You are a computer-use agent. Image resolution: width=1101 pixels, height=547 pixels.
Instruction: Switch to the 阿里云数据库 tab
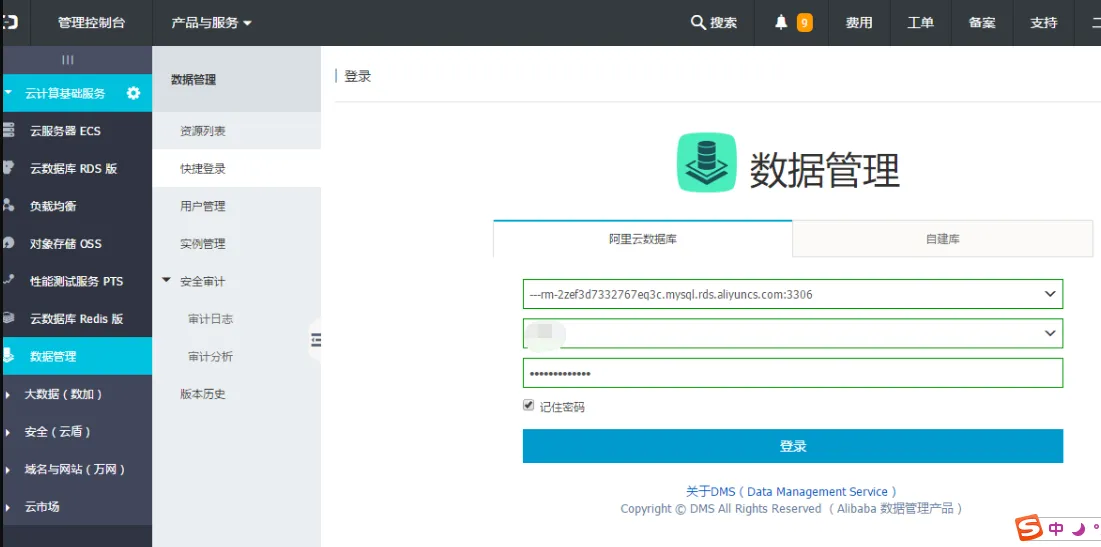coord(642,239)
